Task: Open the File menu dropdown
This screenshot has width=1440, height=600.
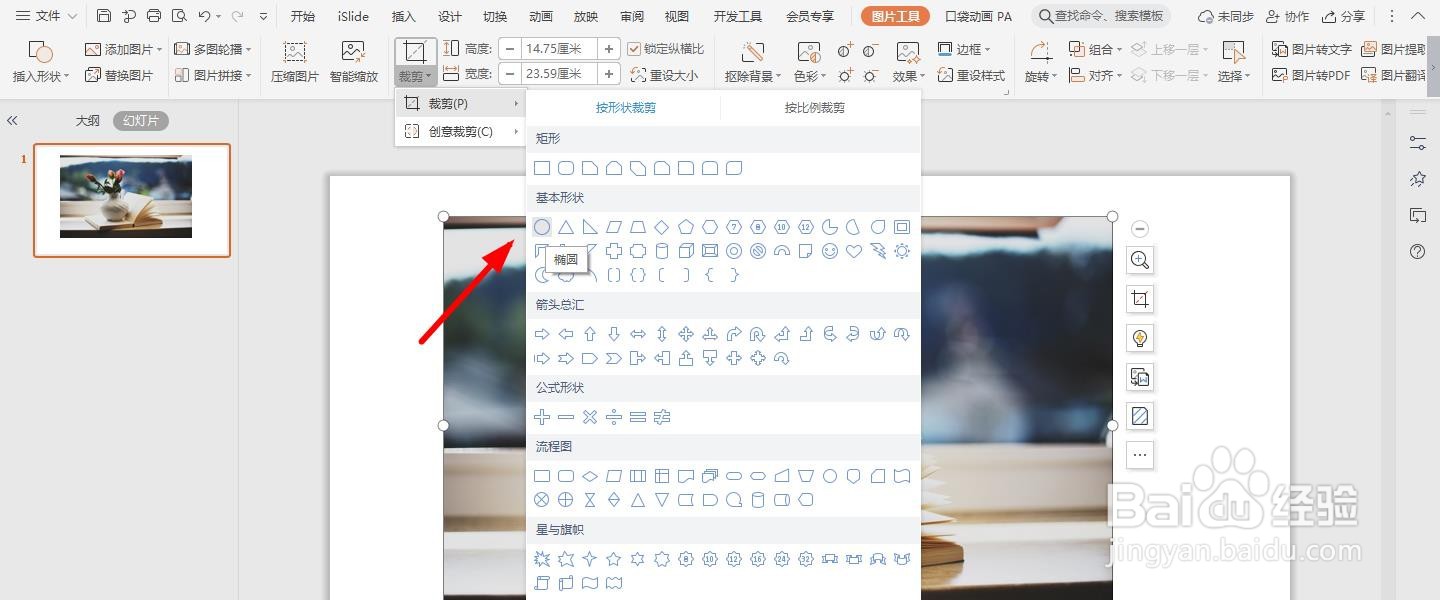Action: [x=46, y=16]
